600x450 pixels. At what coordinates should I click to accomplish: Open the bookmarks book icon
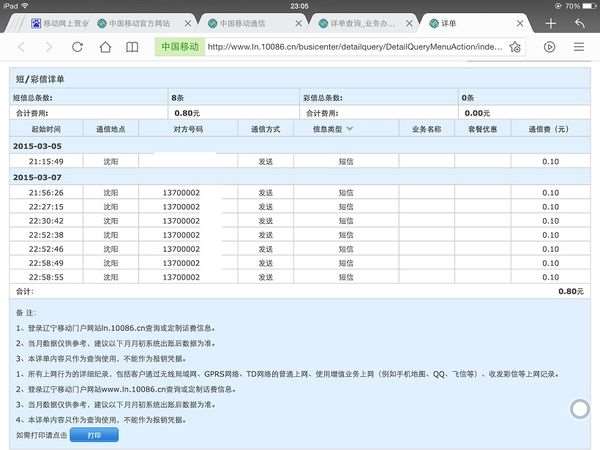click(x=132, y=47)
